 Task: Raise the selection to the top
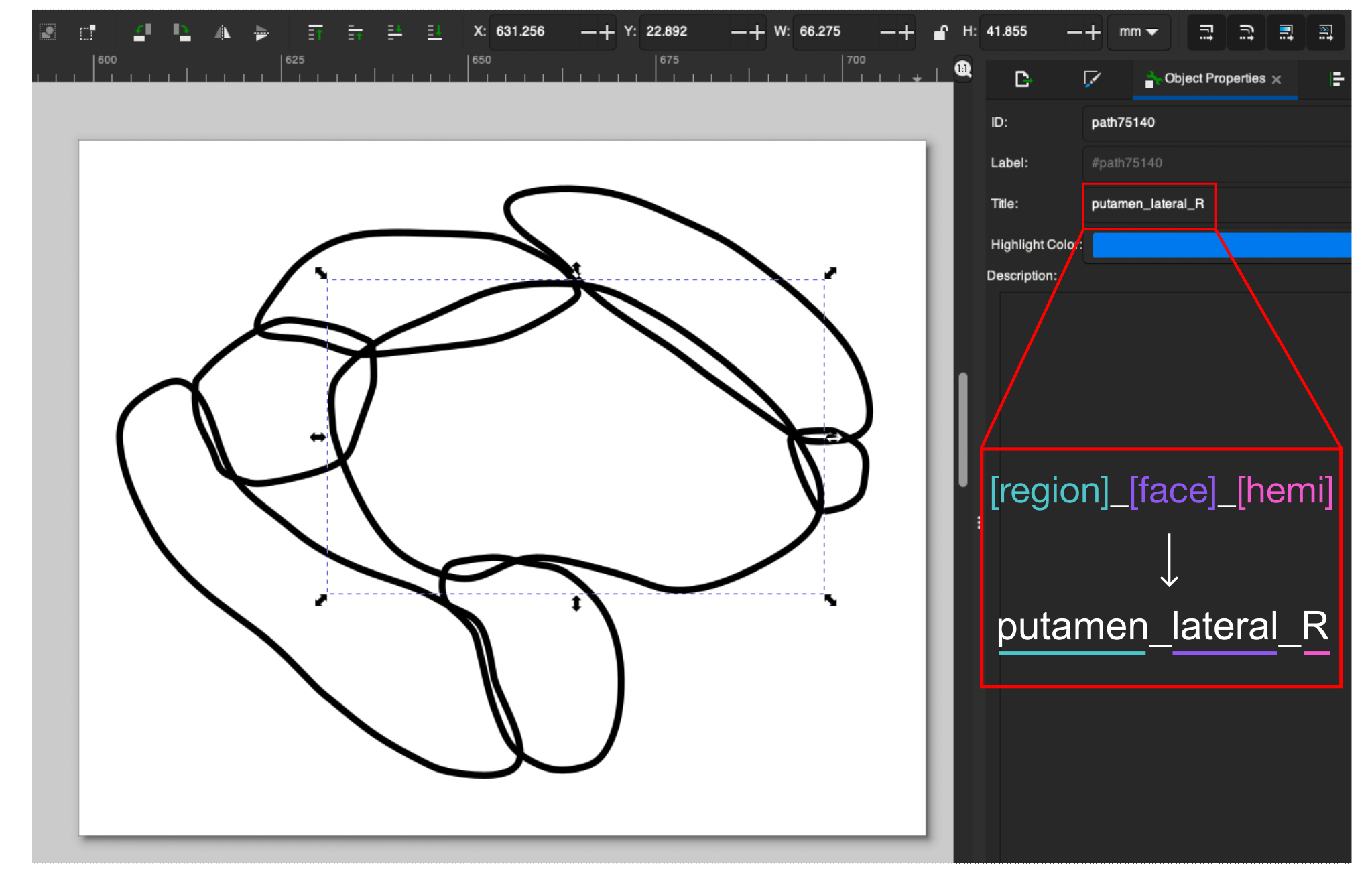coord(316,32)
